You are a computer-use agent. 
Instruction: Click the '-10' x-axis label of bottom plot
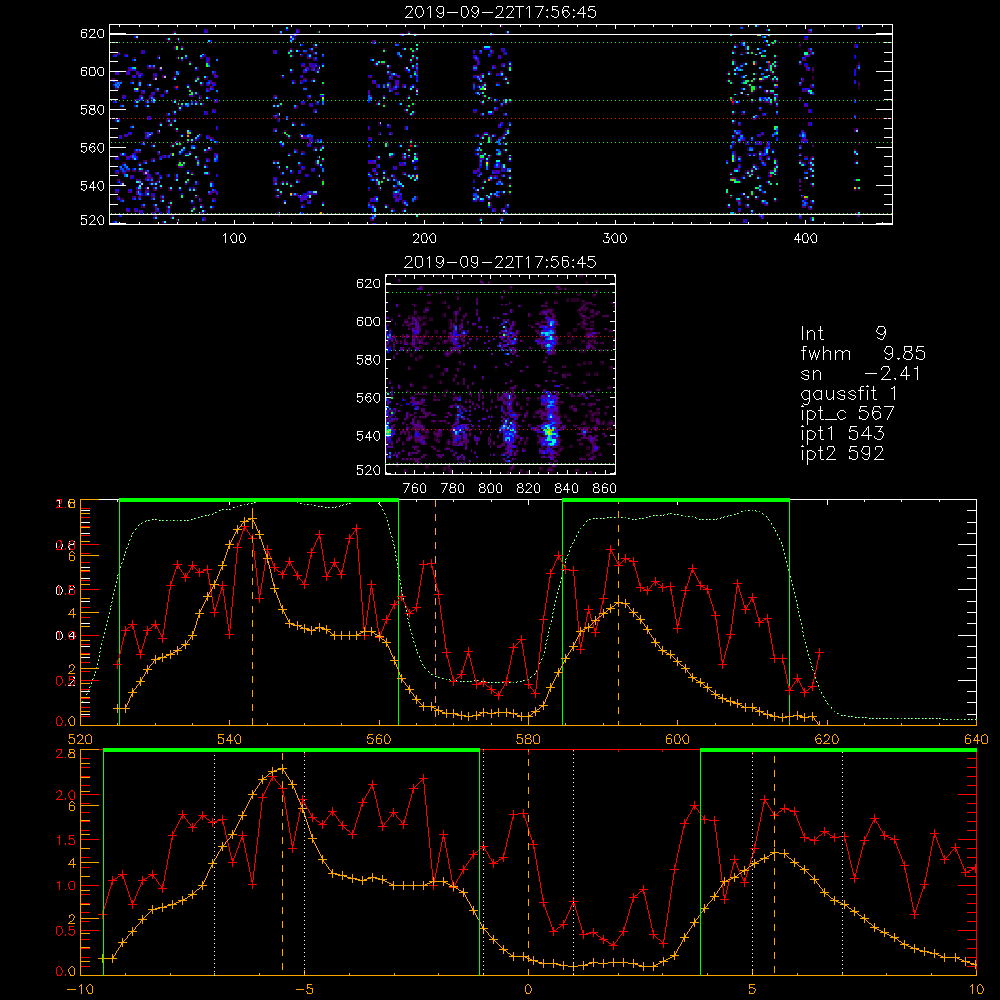click(x=80, y=990)
